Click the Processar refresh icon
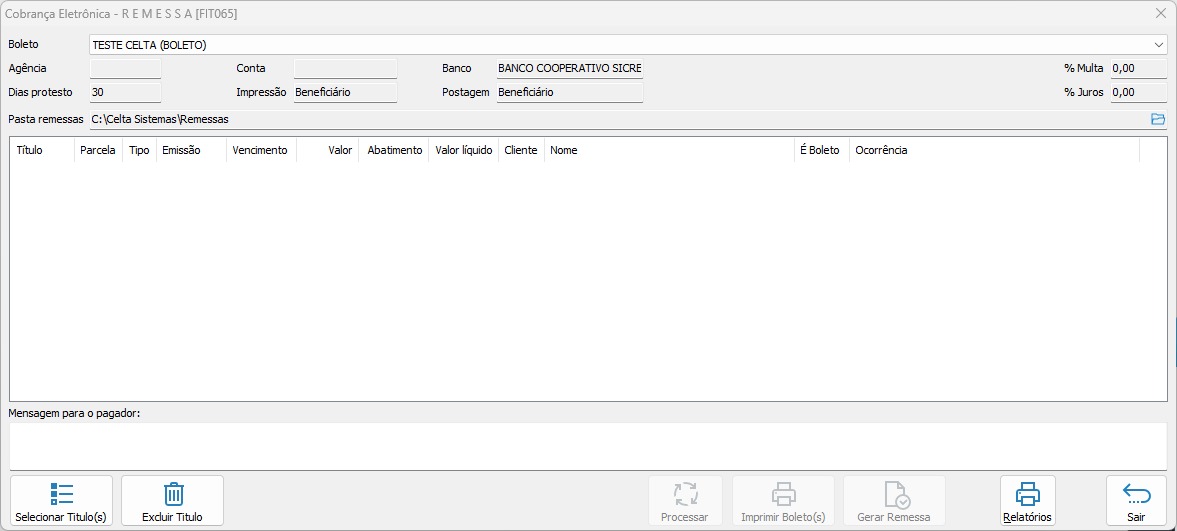This screenshot has height=531, width=1177. [685, 494]
